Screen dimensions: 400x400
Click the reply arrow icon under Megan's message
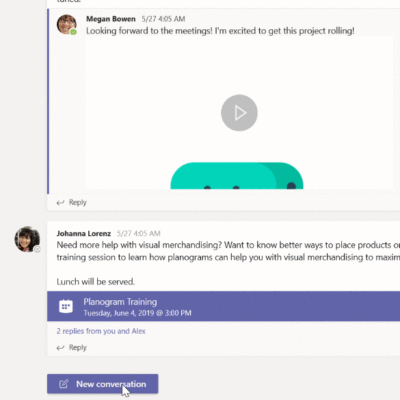click(x=60, y=203)
